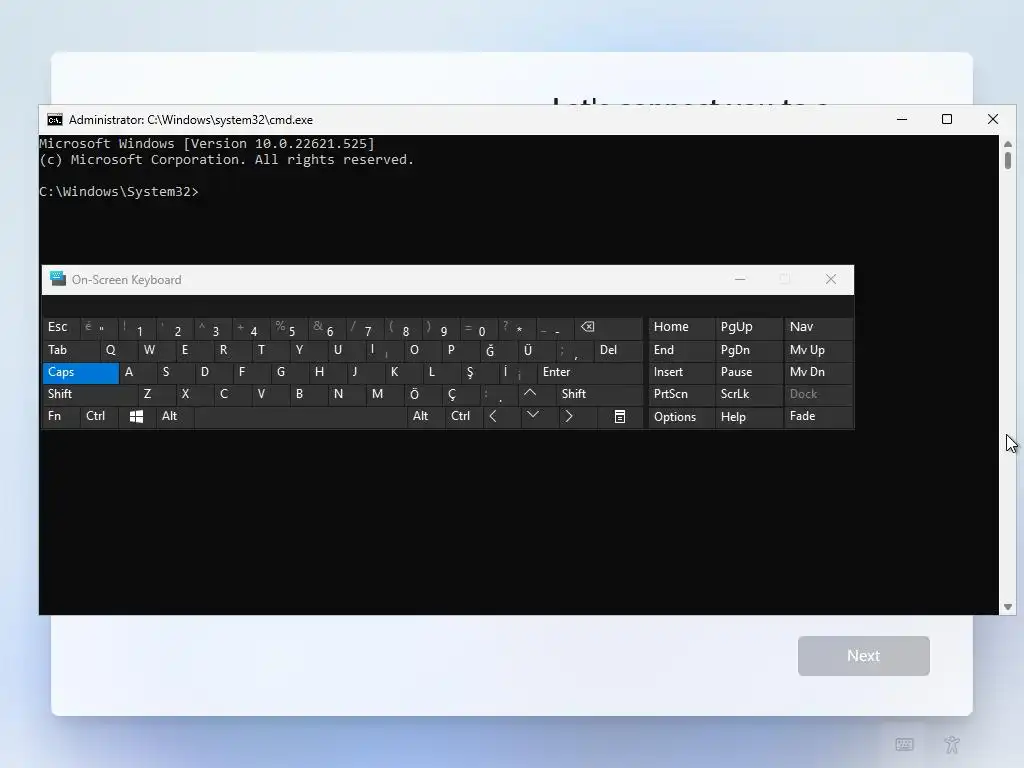Tap the Backspace key on On-Screen Keyboard
The width and height of the screenshot is (1024, 768).
coord(608,328)
